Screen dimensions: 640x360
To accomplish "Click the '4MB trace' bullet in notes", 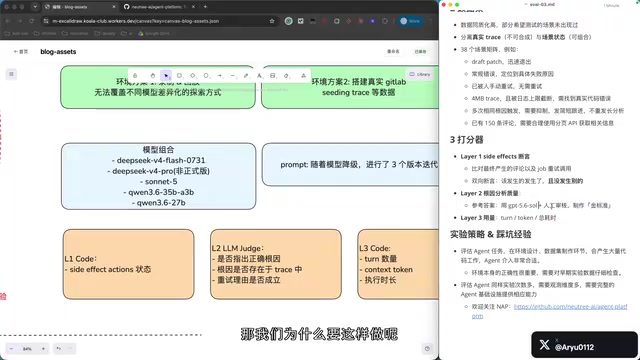I will [x=541, y=98].
